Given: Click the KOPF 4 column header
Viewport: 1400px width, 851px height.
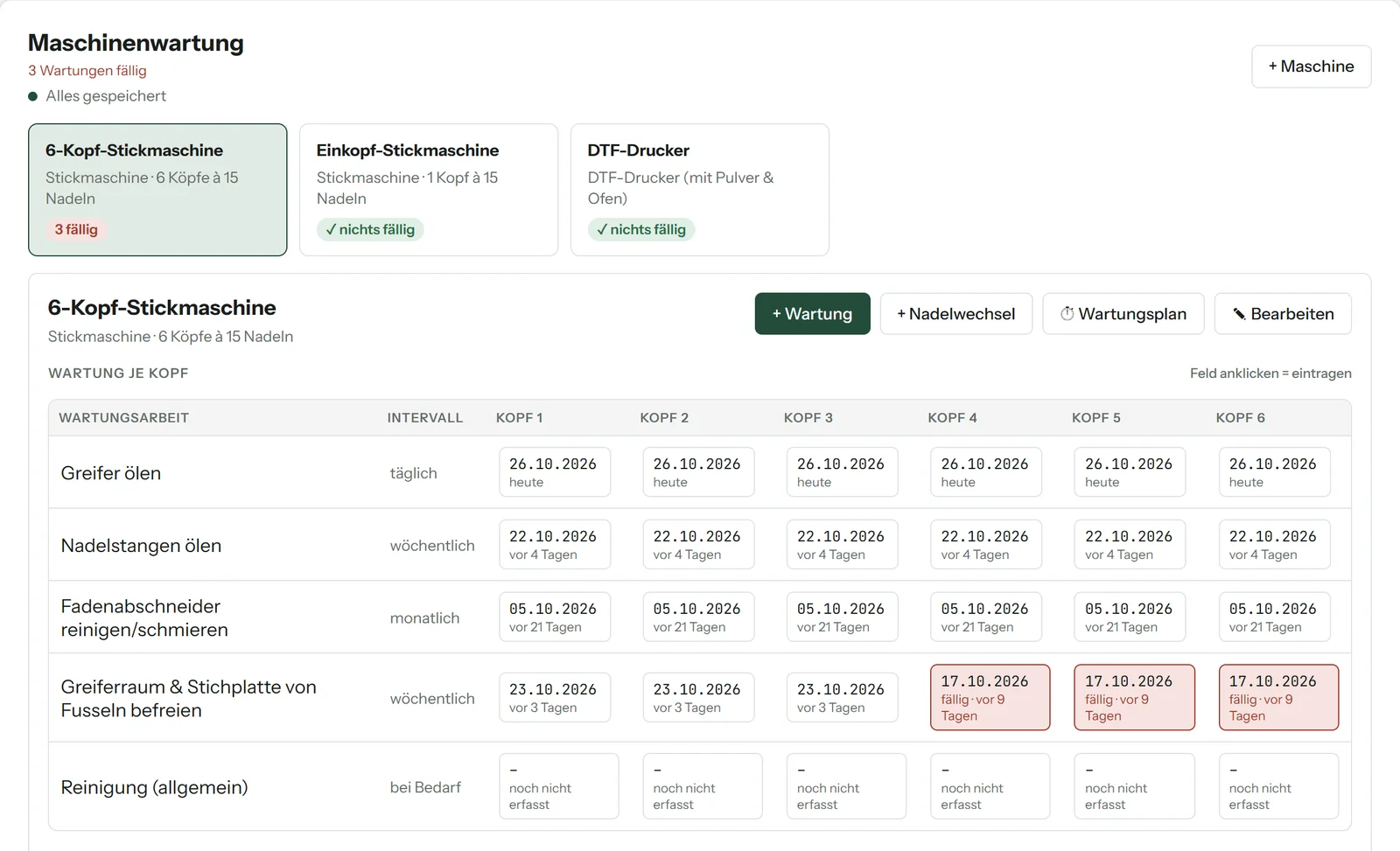Looking at the screenshot, I should pos(952,418).
